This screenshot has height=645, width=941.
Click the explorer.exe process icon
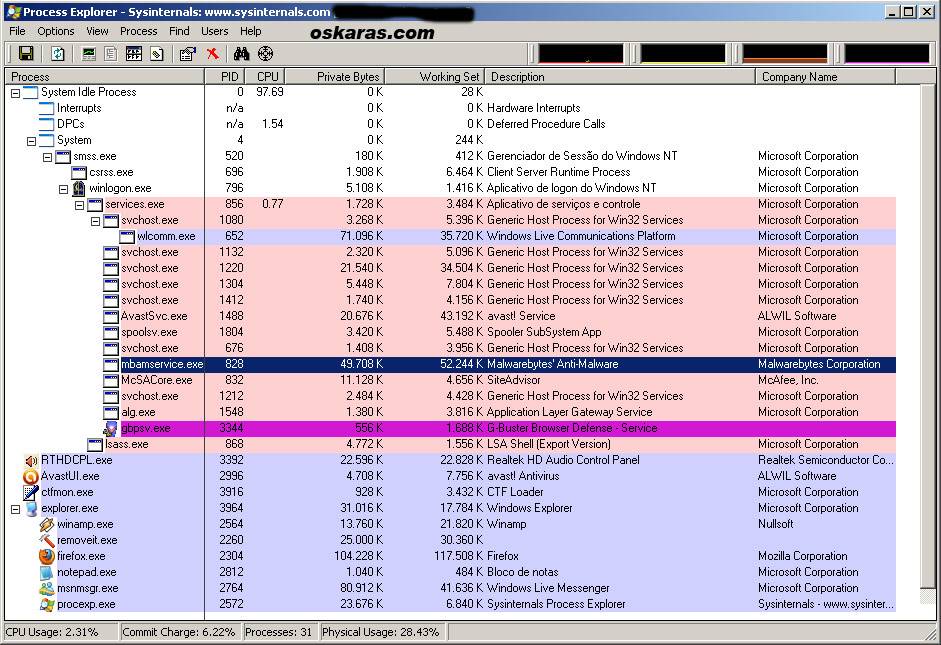pyautogui.click(x=31, y=508)
